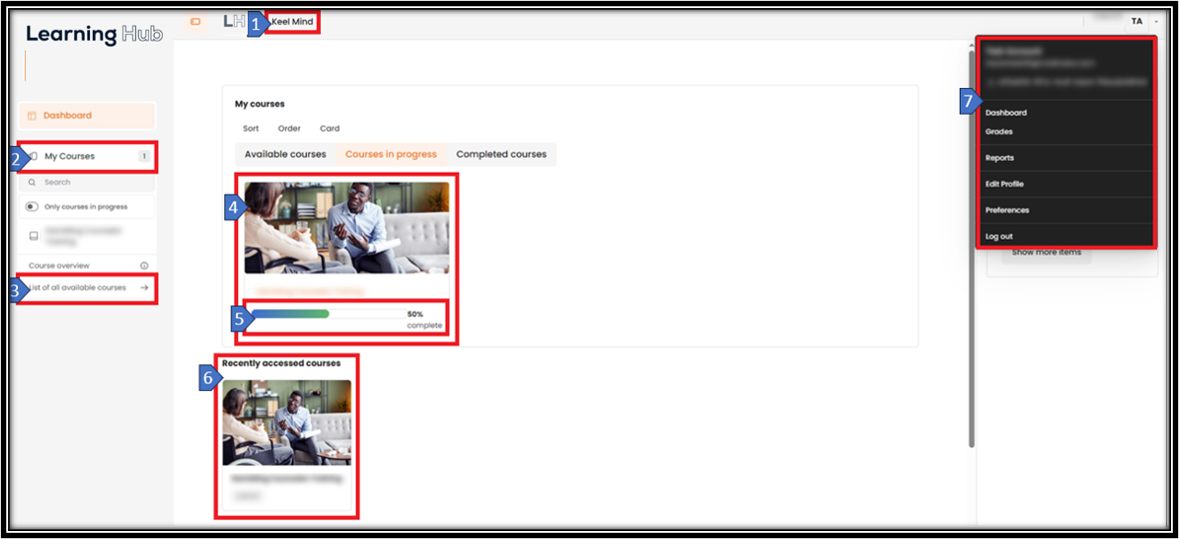Select Dashboard in the user menu
1179x539 pixels.
click(1006, 113)
